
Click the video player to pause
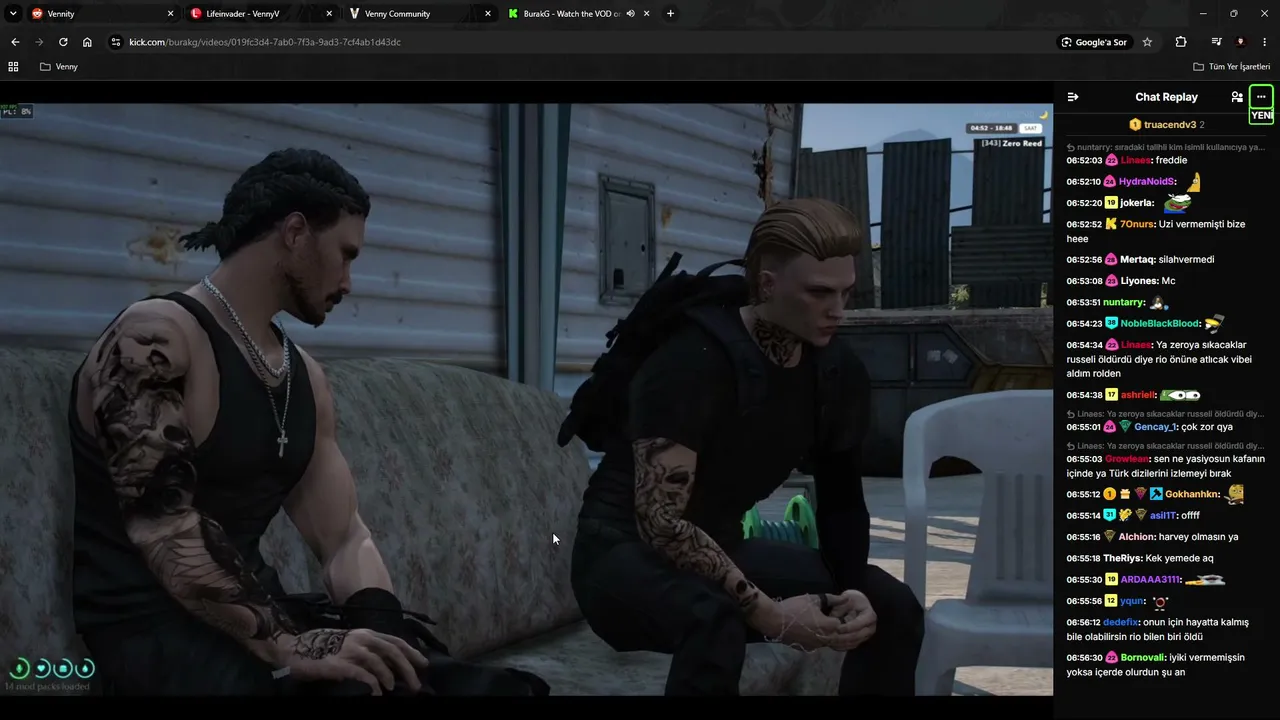(526, 398)
